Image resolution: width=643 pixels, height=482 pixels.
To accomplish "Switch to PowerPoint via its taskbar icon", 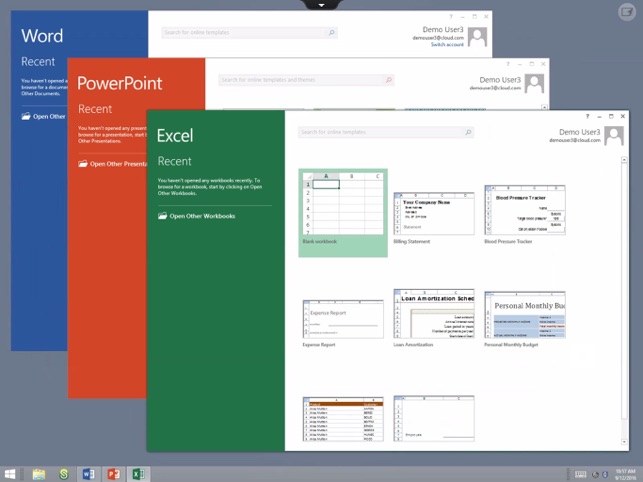I will pos(114,474).
